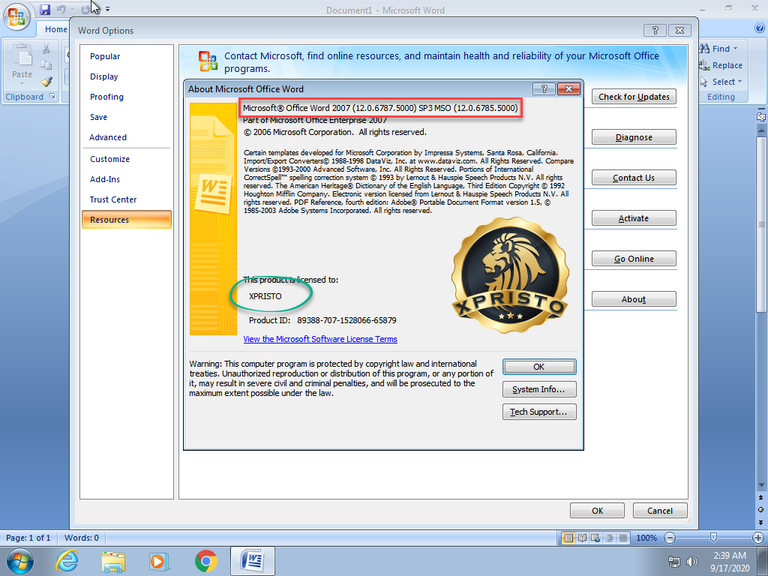This screenshot has width=768, height=576.
Task: Switch to Full Screen Reading view icon
Action: click(582, 538)
